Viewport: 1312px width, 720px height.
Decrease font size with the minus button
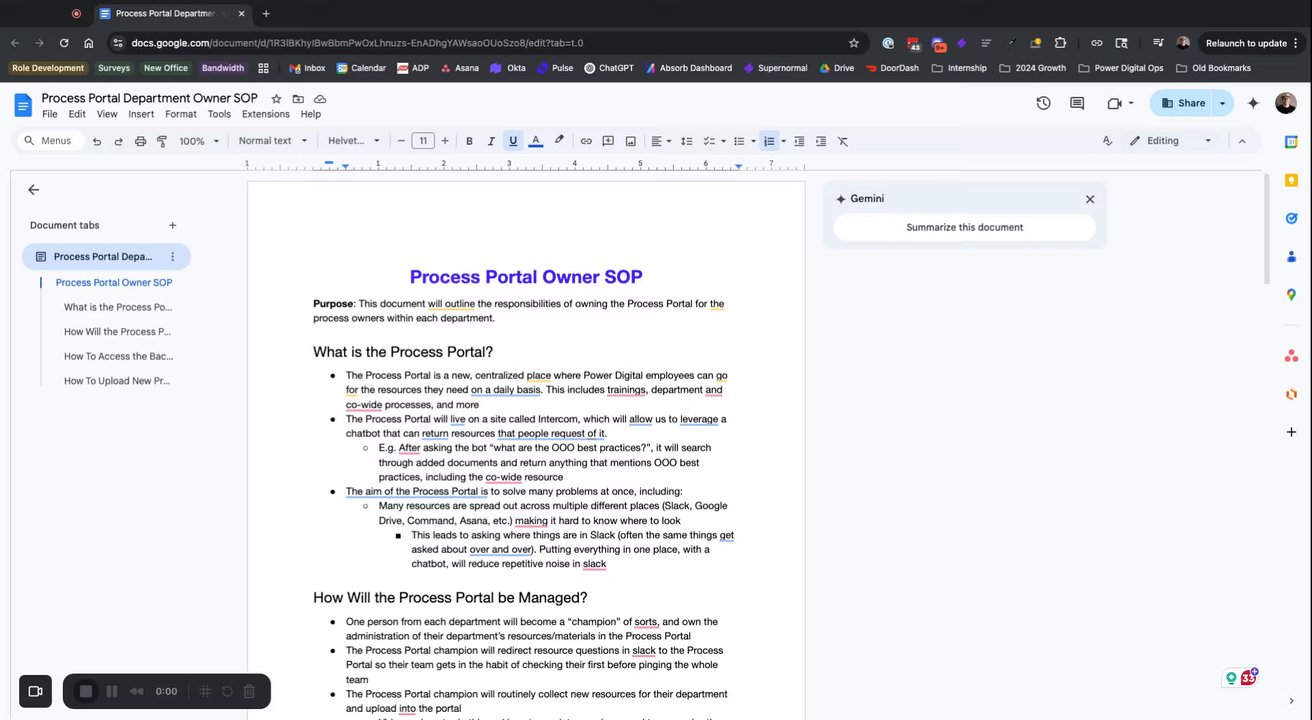[401, 141]
